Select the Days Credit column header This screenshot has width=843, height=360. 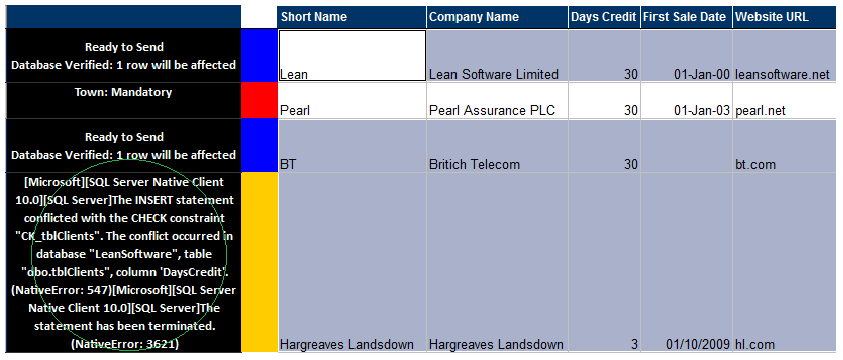coord(604,17)
